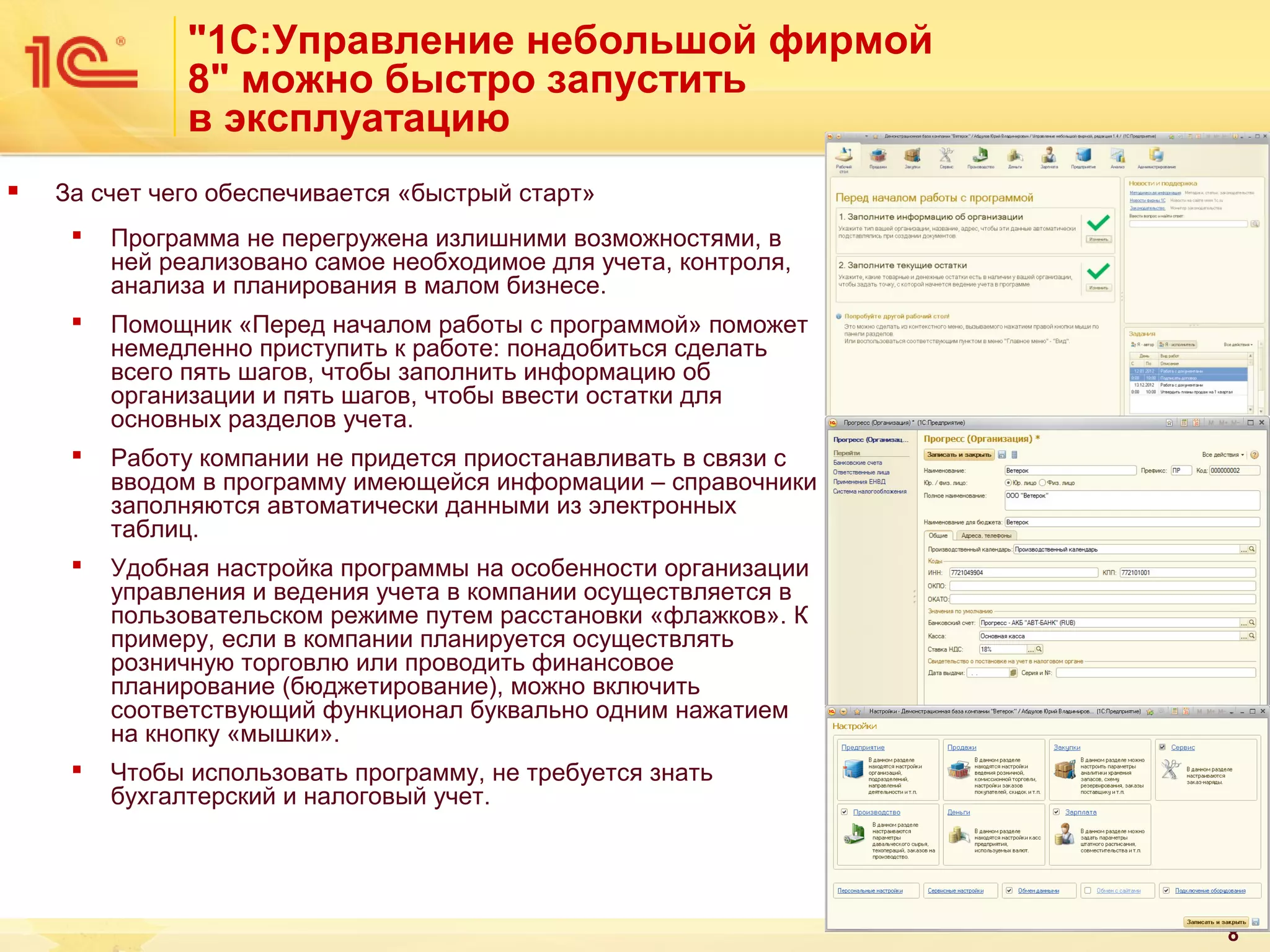The width and height of the screenshot is (1270, 952).
Task: Open the Продажи section in top window toolbar
Action: [x=878, y=159]
